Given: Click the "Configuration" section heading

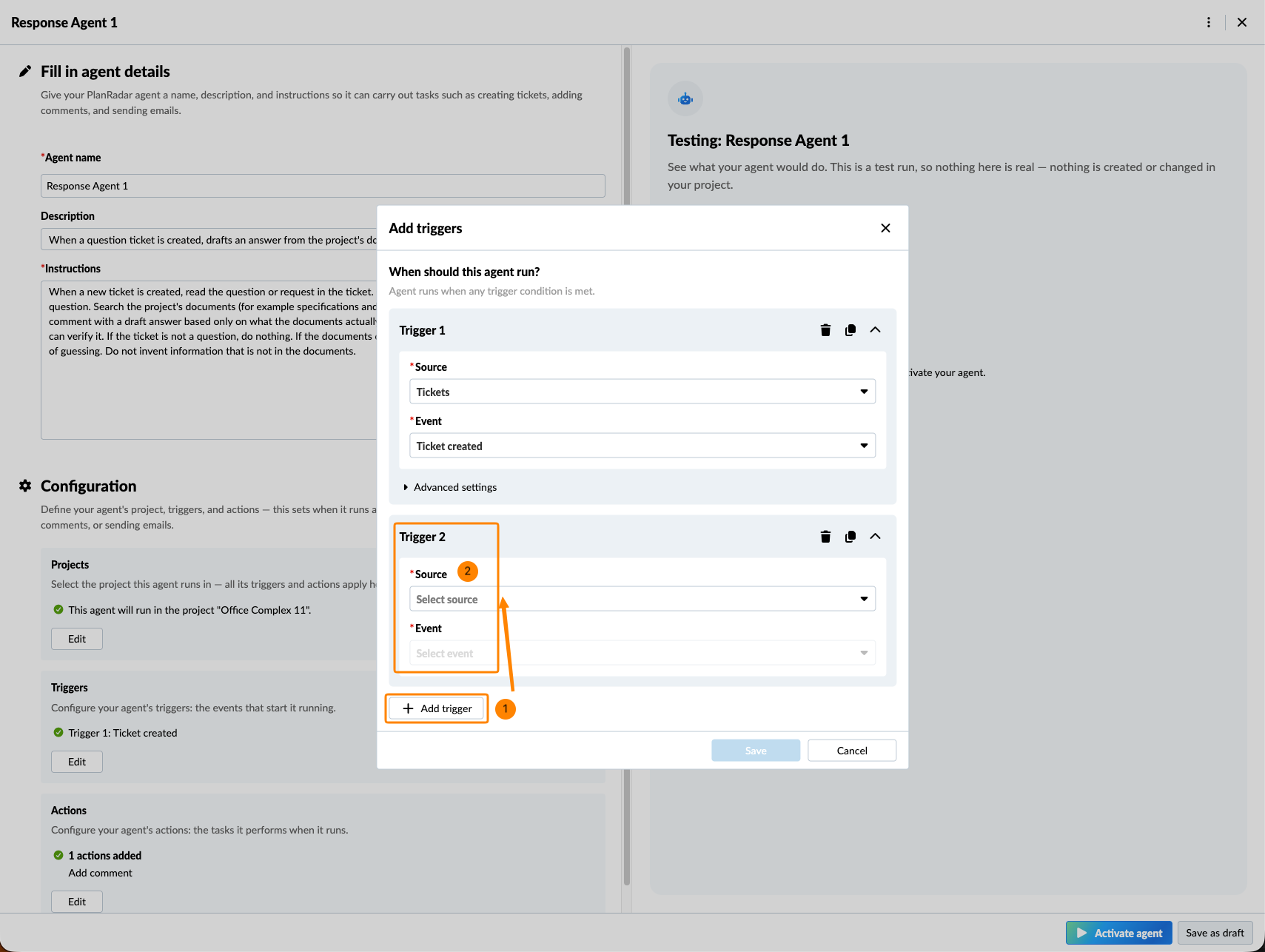Looking at the screenshot, I should point(89,486).
